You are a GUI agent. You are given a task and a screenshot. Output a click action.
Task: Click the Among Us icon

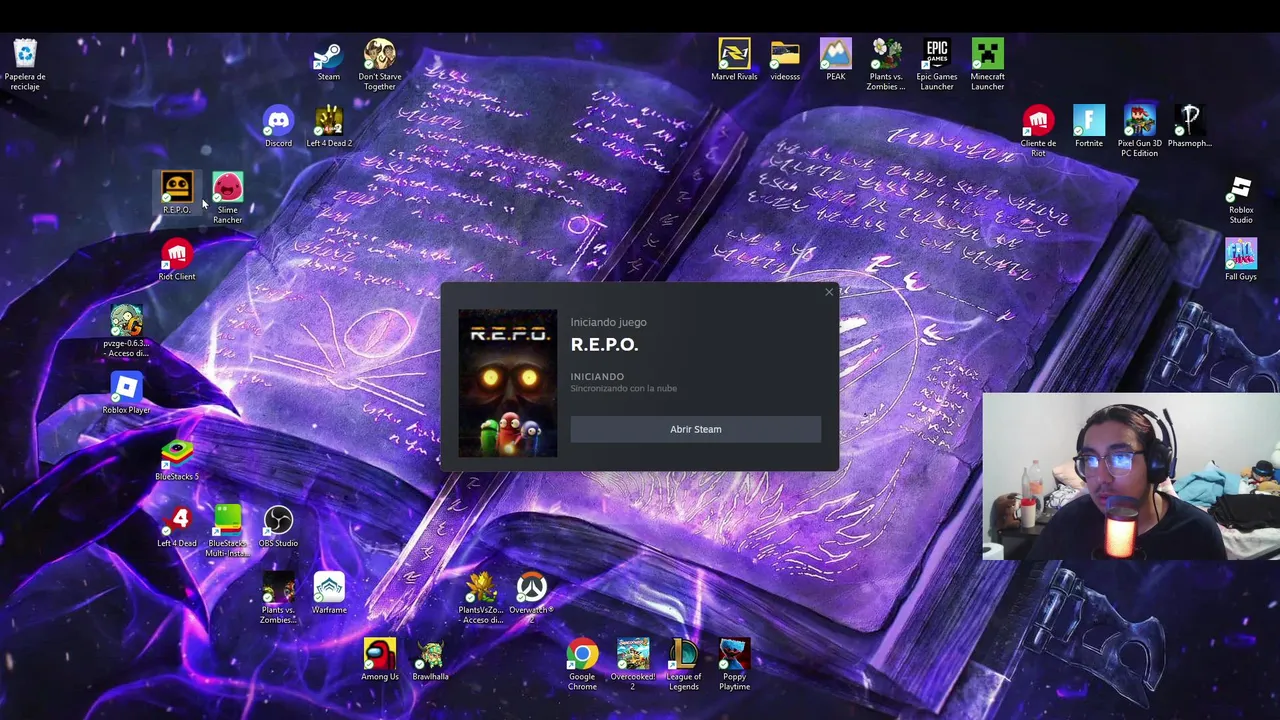click(380, 660)
